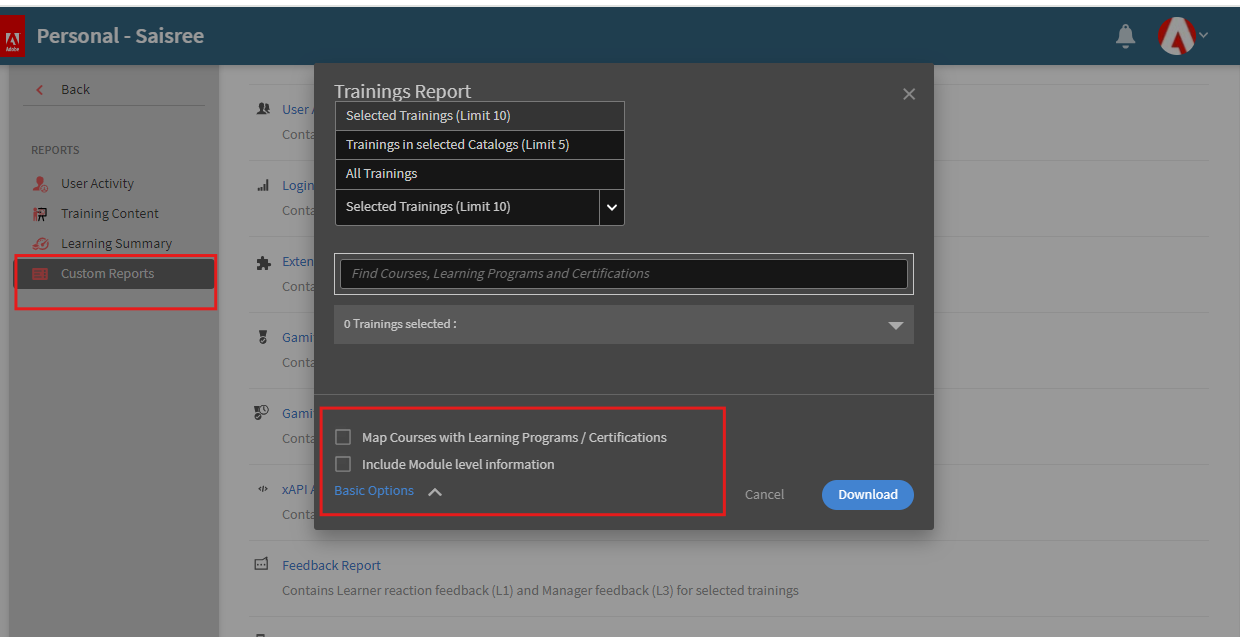Close the Trainings Report dialog

click(908, 94)
